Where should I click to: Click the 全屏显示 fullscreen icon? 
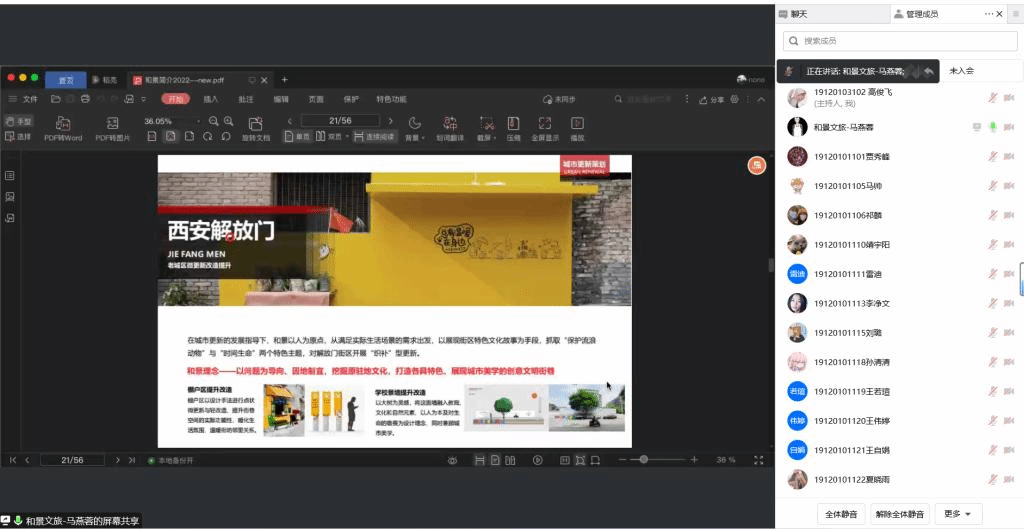pyautogui.click(x=544, y=124)
